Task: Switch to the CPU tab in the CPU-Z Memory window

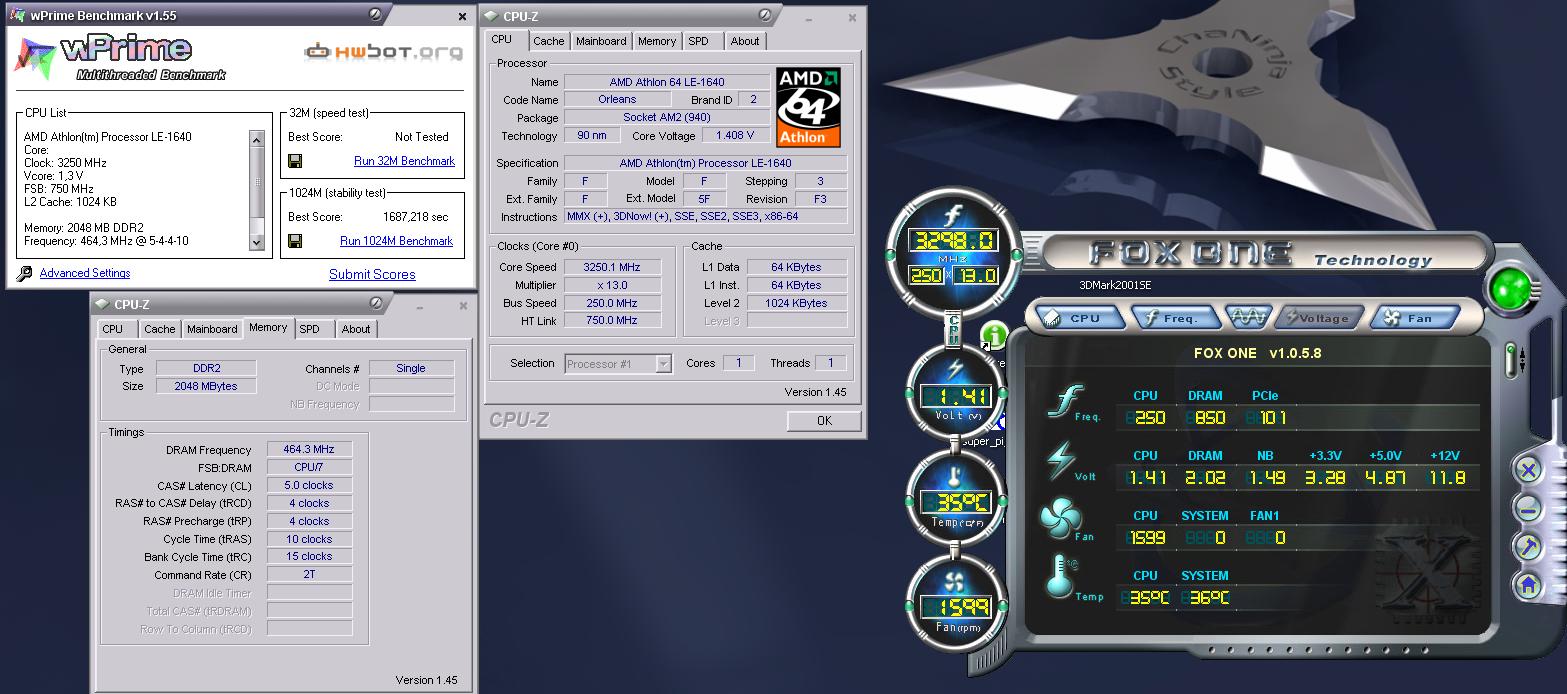Action: pyautogui.click(x=113, y=329)
